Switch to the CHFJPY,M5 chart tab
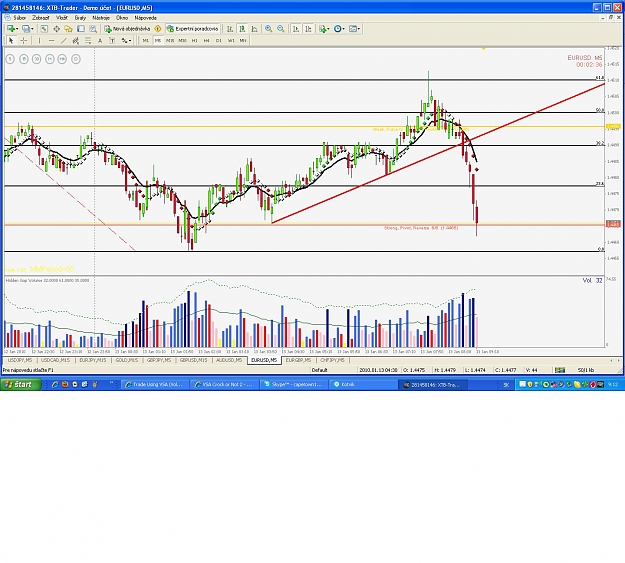This screenshot has height=563, width=625. [x=332, y=360]
